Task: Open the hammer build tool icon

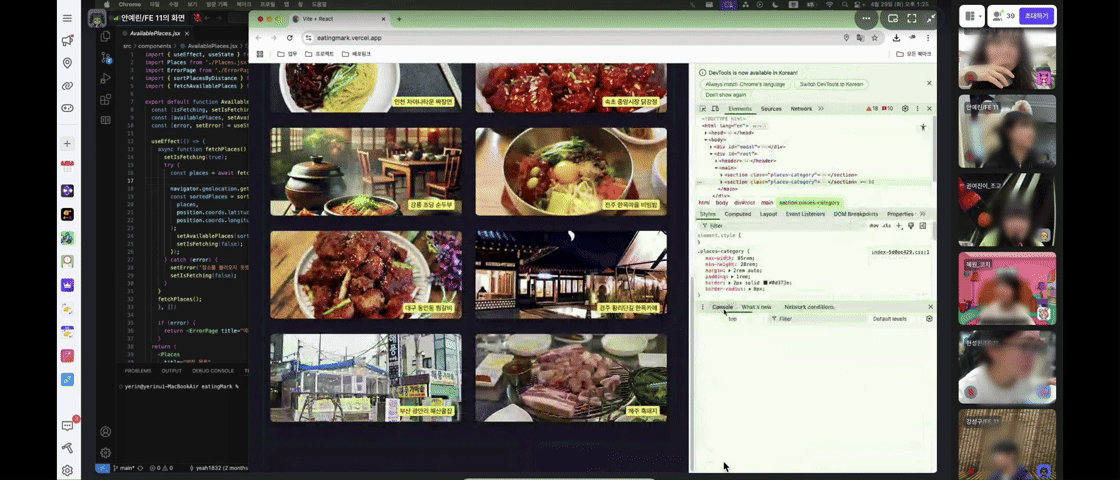Action: click(x=67, y=448)
